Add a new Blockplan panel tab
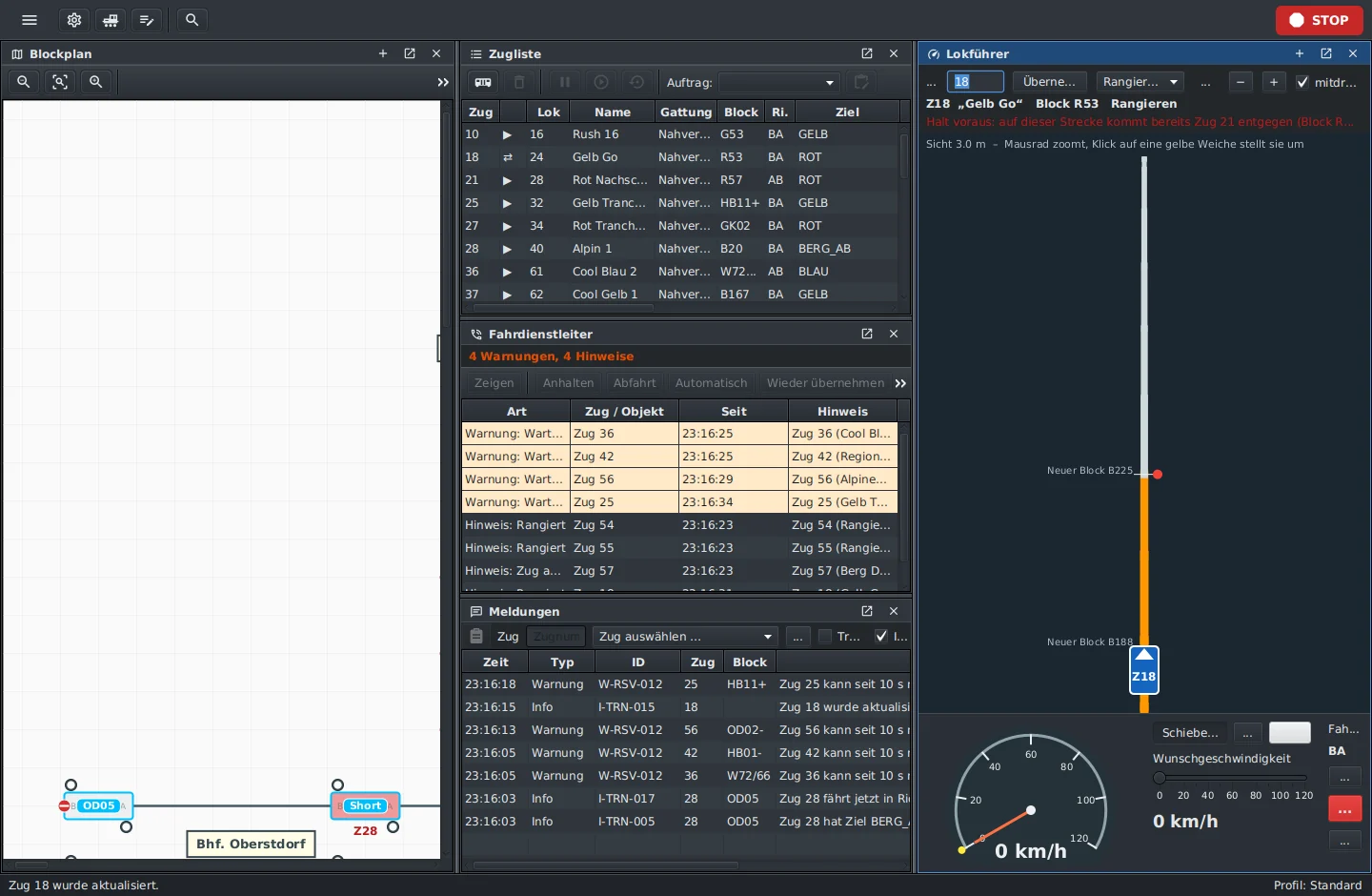 point(383,54)
